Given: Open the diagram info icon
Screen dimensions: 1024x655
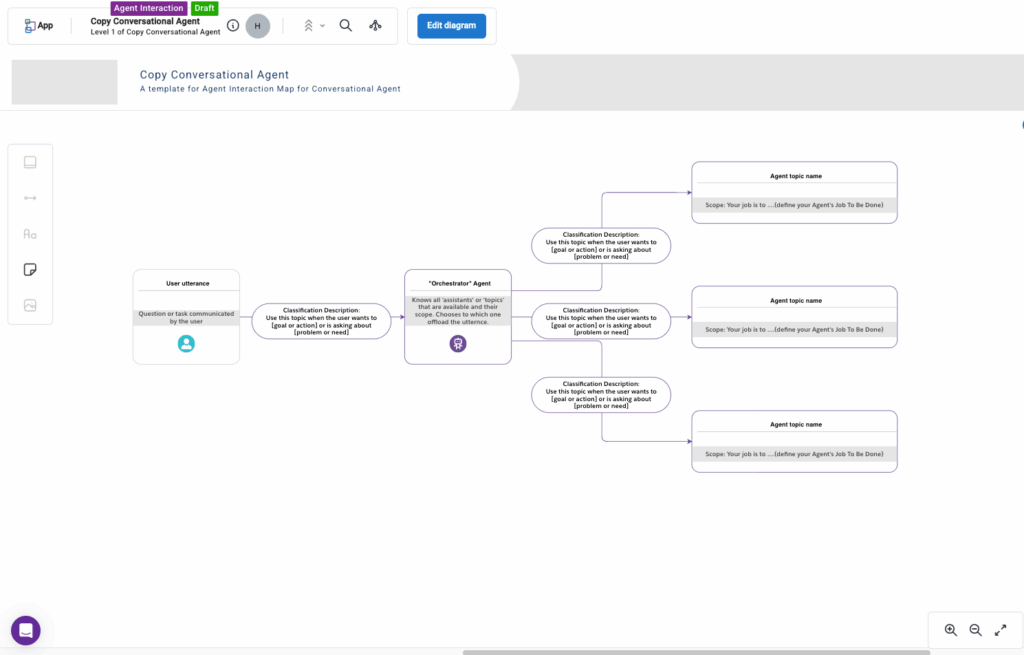Looking at the screenshot, I should click(x=233, y=26).
